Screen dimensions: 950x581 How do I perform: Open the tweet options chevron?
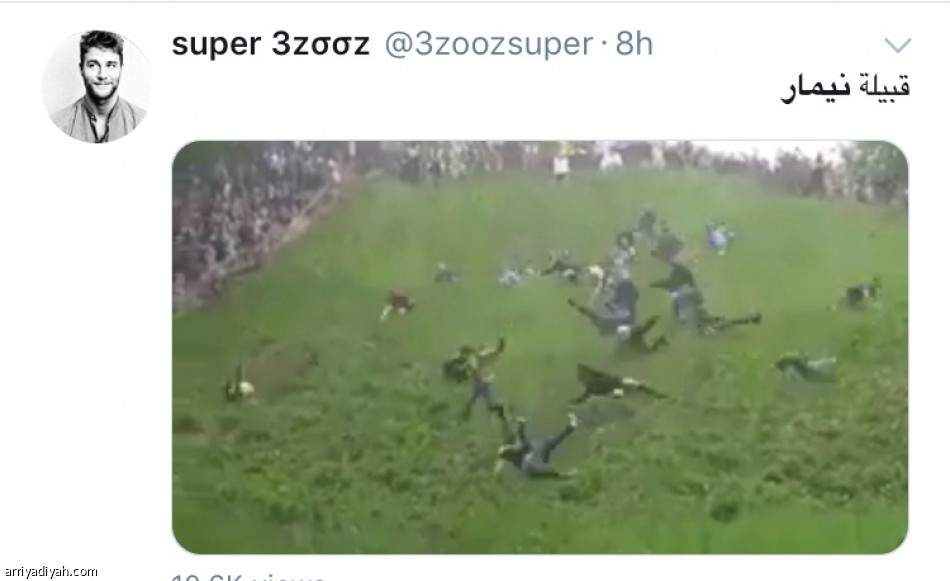(897, 45)
